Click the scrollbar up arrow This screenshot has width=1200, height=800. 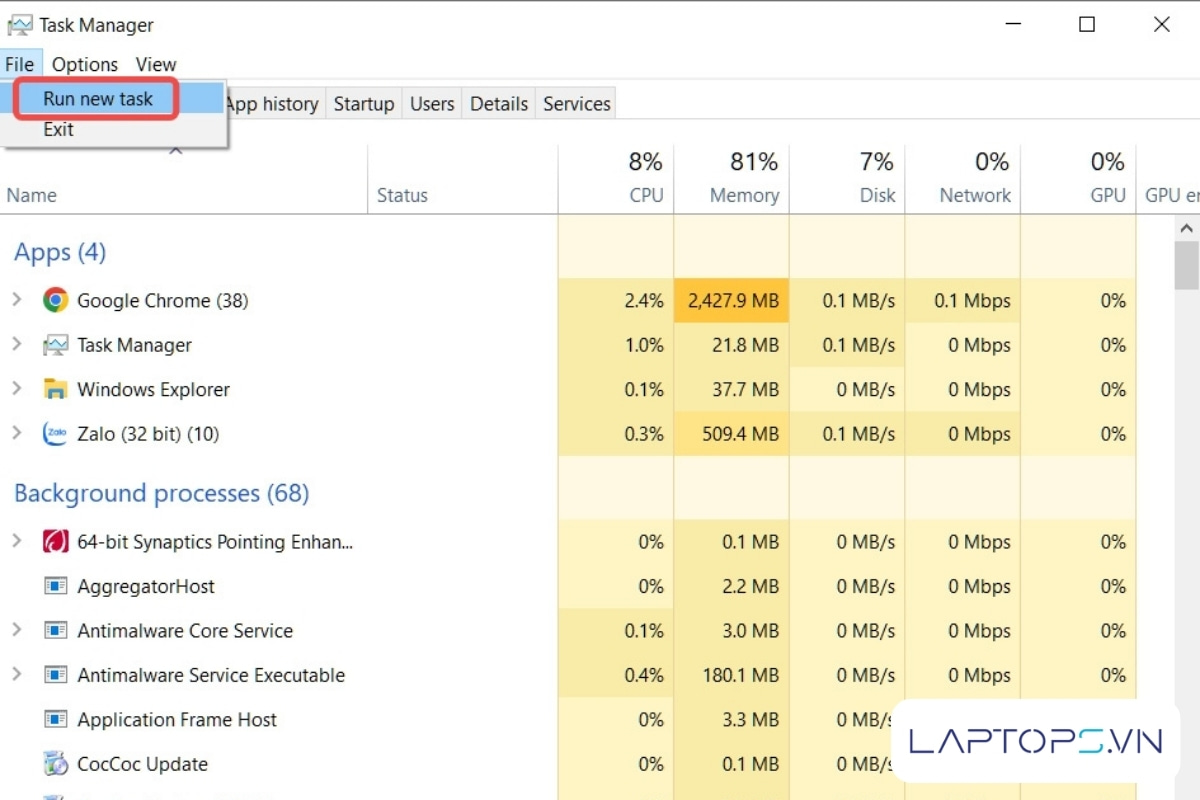[x=1187, y=230]
